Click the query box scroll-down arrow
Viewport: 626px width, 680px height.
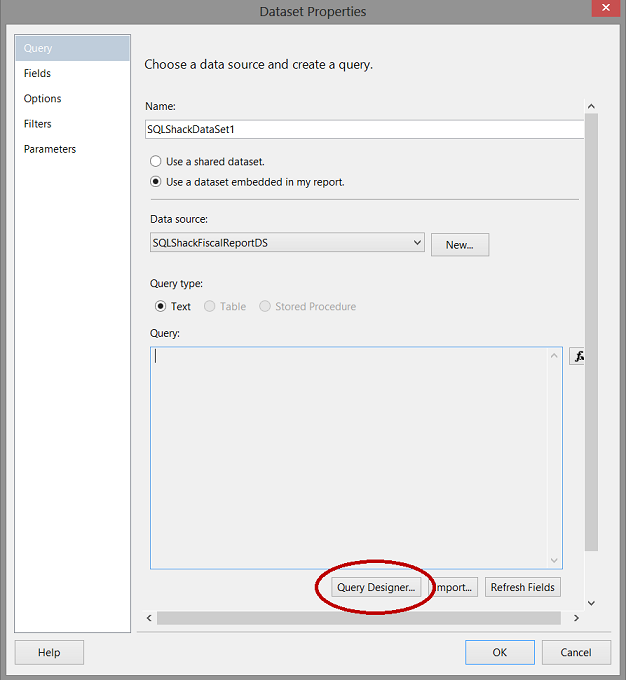[554, 560]
